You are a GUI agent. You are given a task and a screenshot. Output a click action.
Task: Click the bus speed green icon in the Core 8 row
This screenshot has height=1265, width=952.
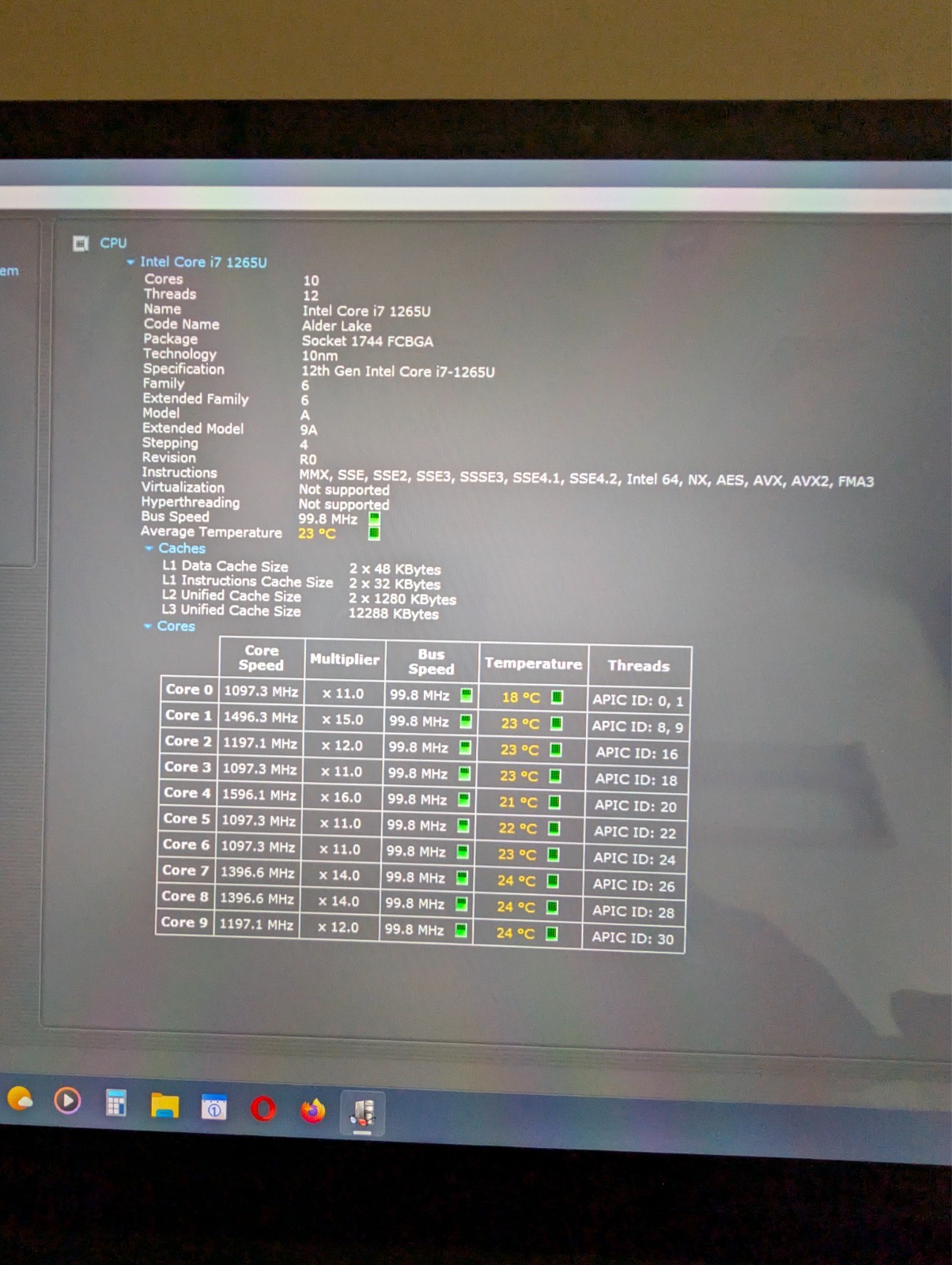[x=462, y=904]
